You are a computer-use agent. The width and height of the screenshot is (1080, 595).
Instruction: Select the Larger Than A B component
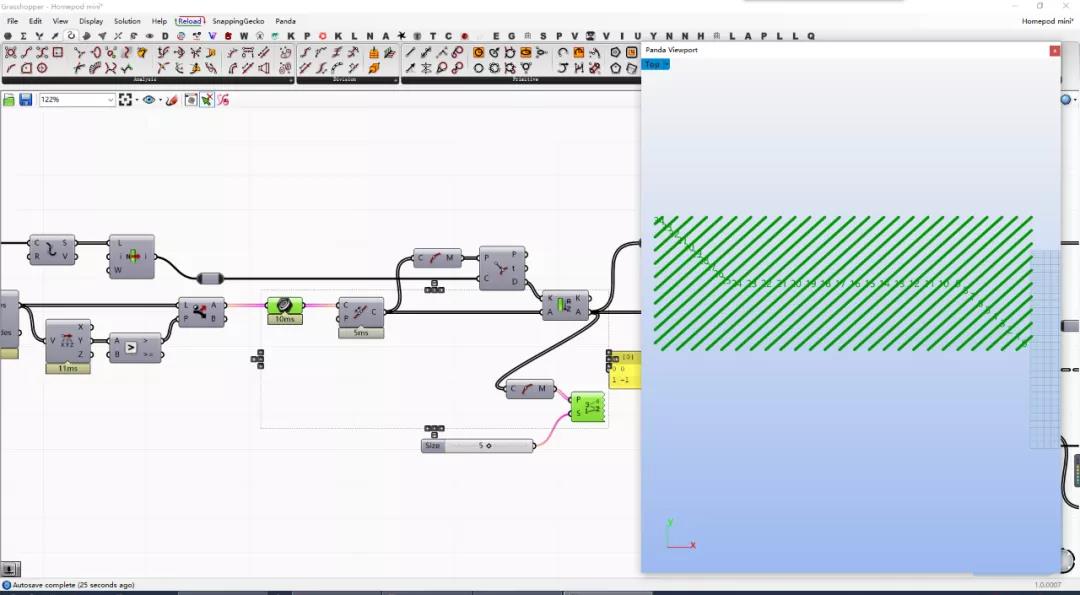pyautogui.click(x=136, y=348)
